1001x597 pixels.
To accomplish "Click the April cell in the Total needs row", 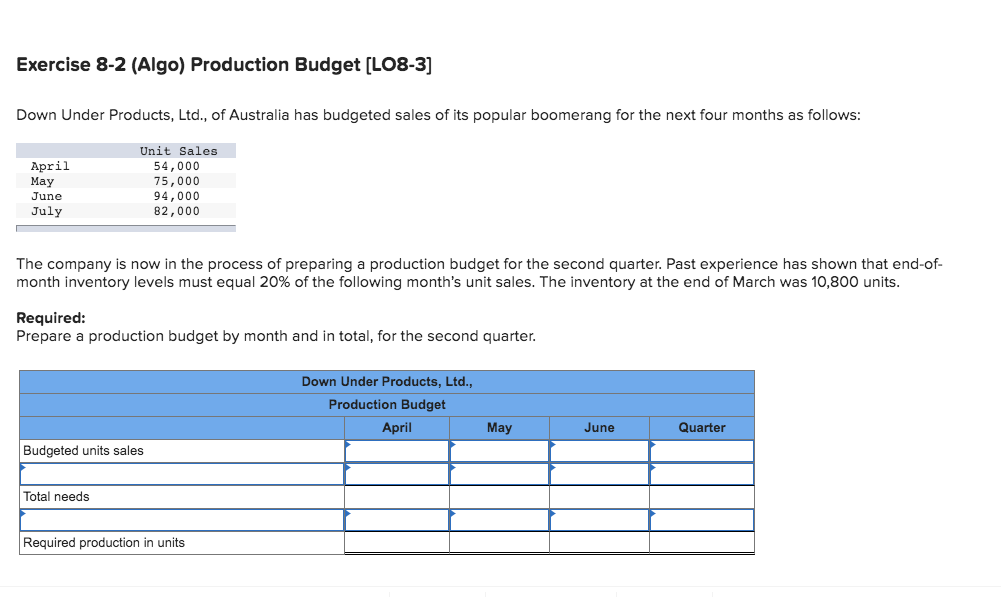I will click(397, 496).
